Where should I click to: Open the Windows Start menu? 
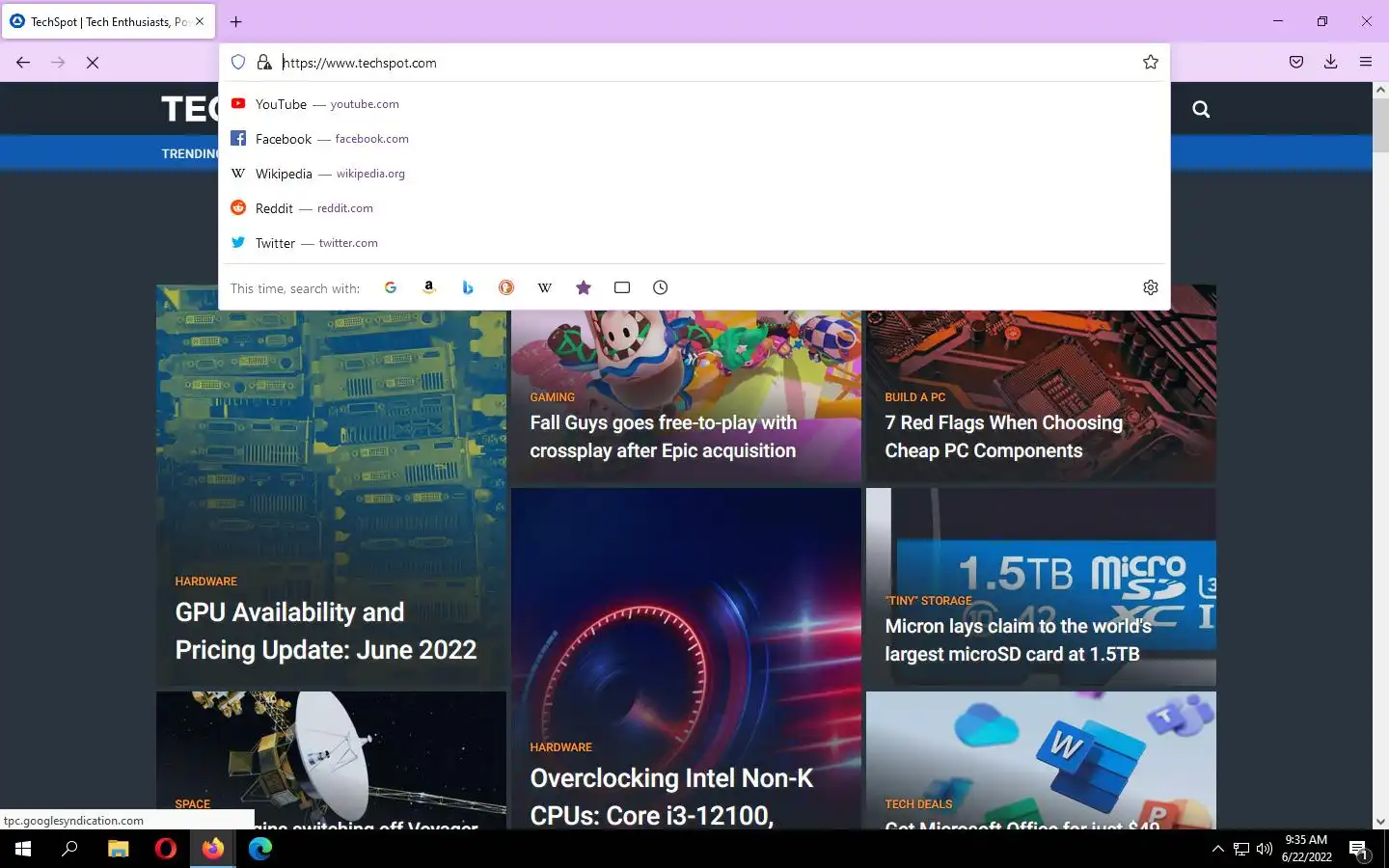tap(23, 849)
